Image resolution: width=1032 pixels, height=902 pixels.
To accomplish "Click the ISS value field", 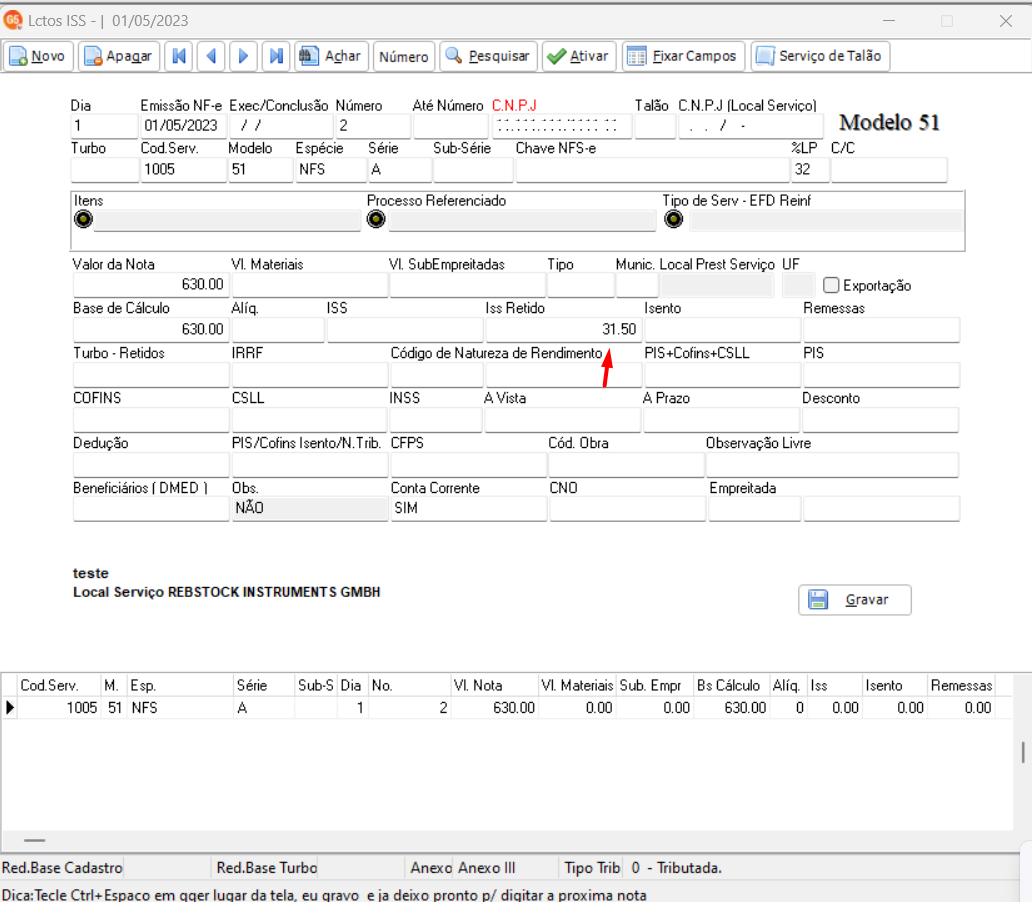I will (x=405, y=329).
